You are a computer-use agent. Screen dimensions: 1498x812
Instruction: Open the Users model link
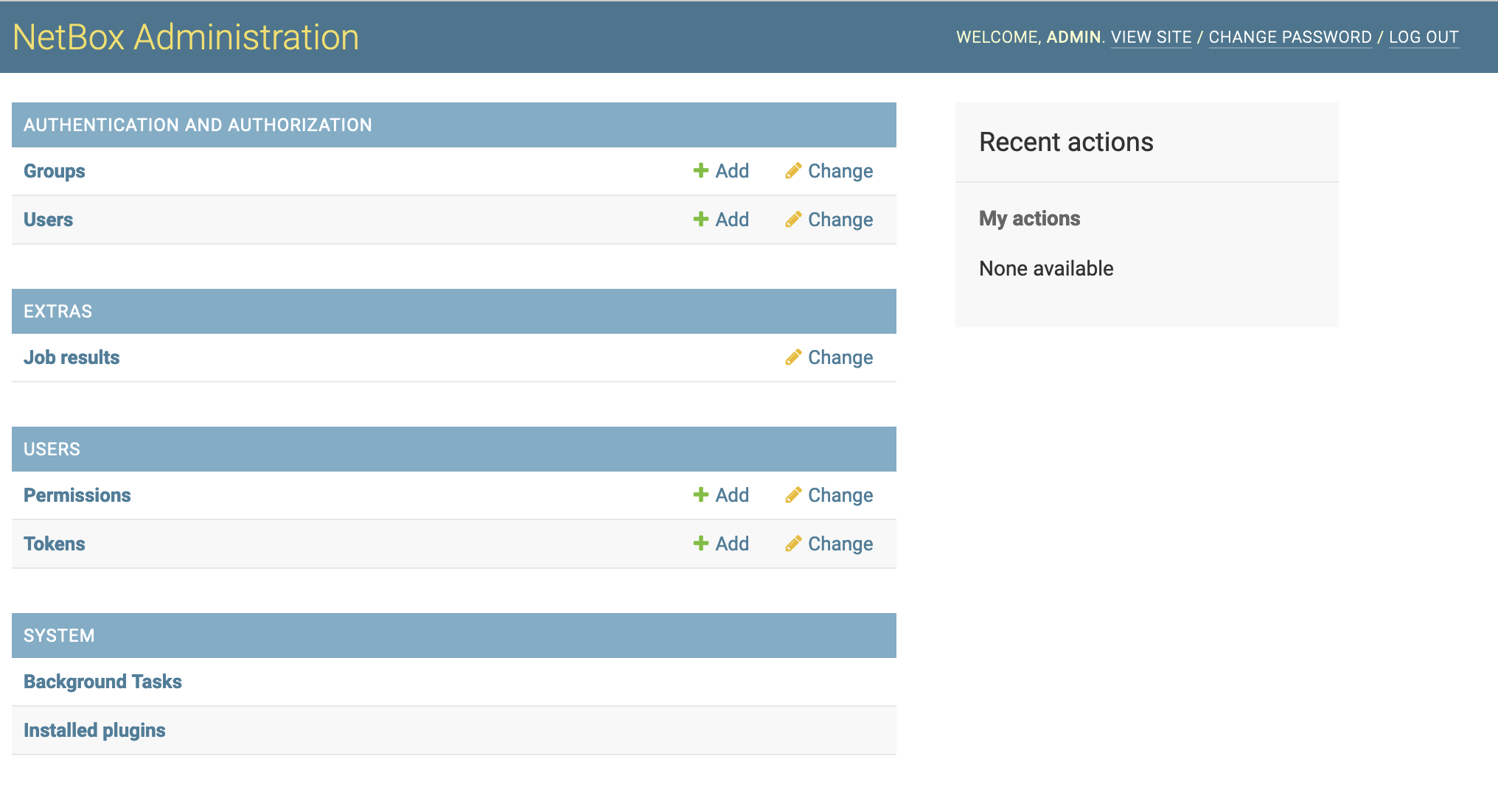point(48,220)
